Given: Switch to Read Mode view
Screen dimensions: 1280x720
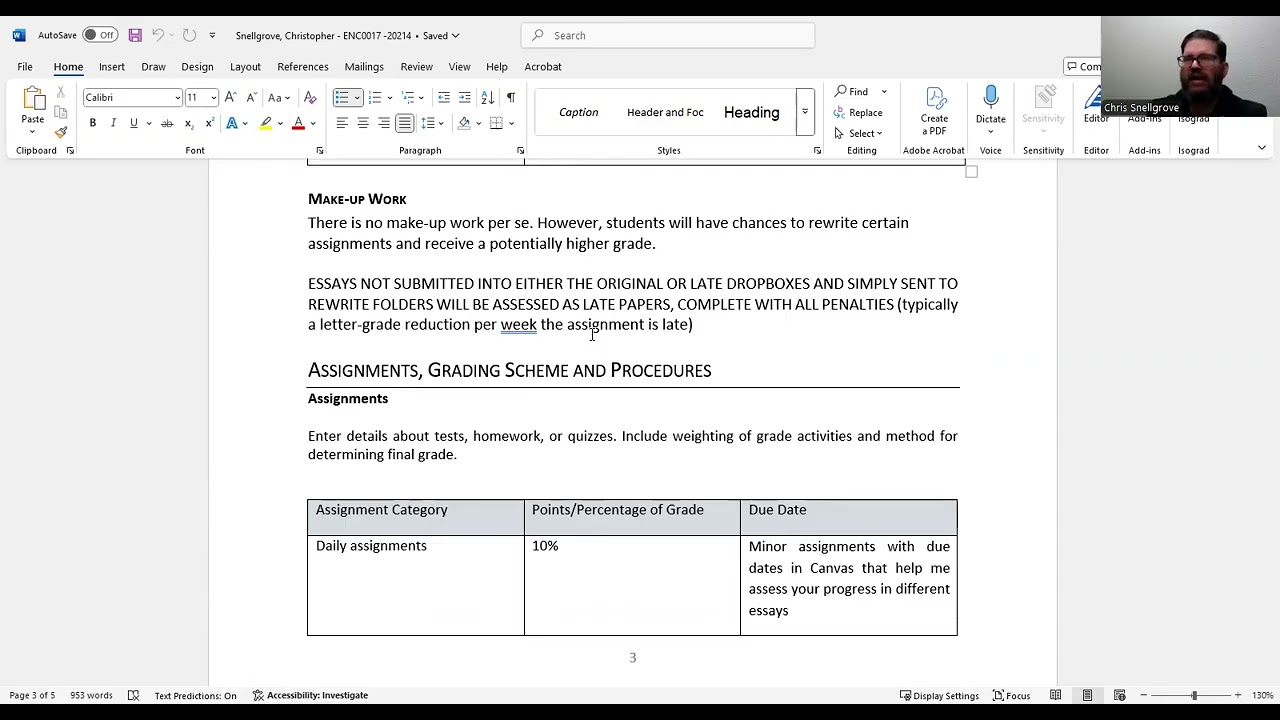Looking at the screenshot, I should (1055, 695).
